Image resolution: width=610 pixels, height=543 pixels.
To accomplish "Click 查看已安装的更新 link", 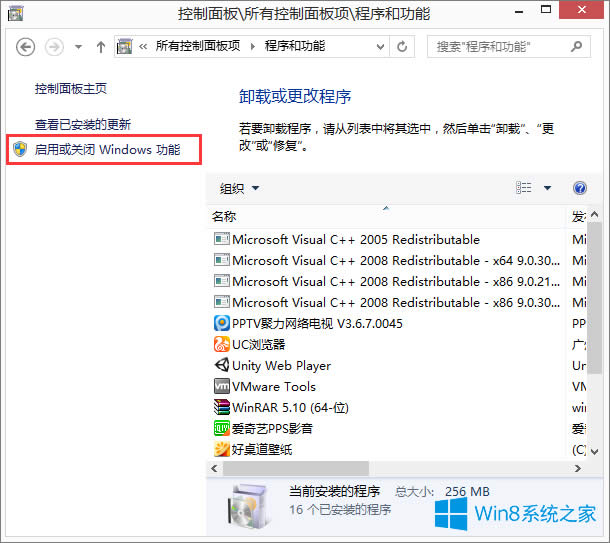I will pos(83,125).
